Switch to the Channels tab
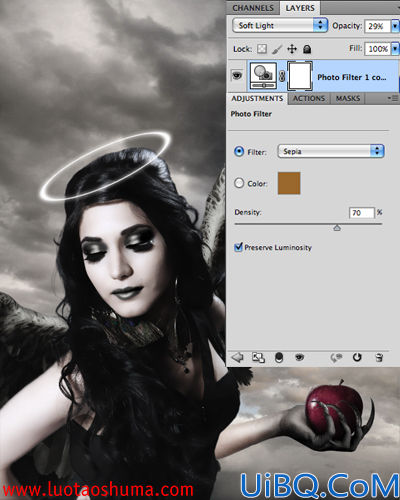Viewport: 400px width, 500px height. point(253,8)
